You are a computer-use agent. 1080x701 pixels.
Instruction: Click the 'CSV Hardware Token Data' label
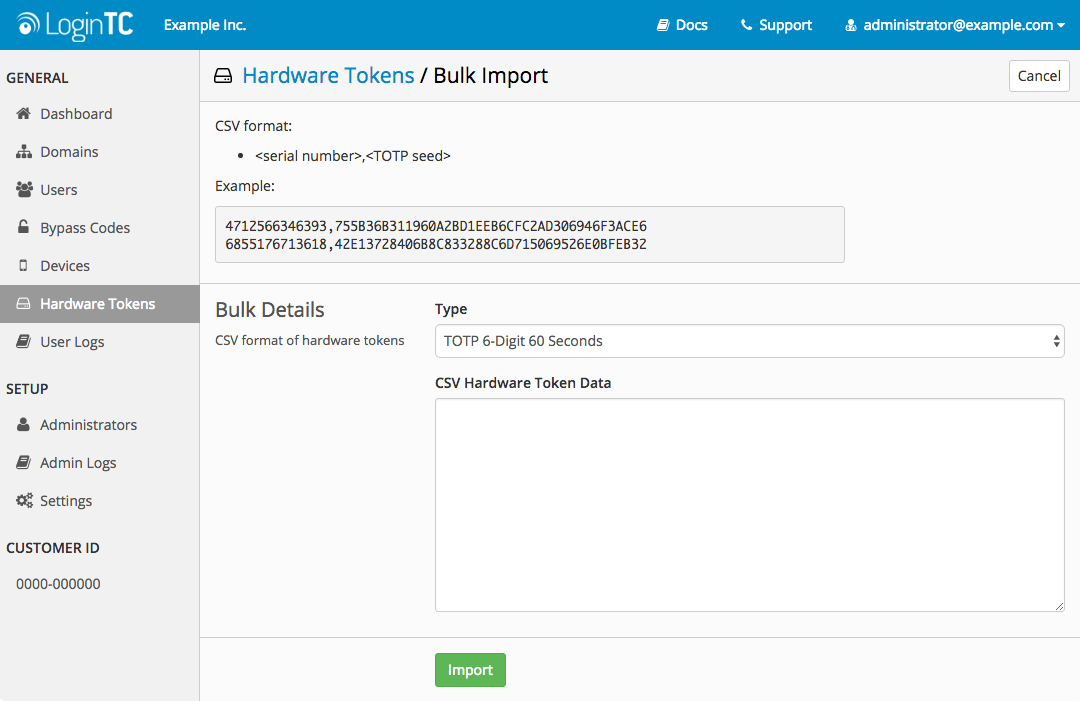pos(523,383)
